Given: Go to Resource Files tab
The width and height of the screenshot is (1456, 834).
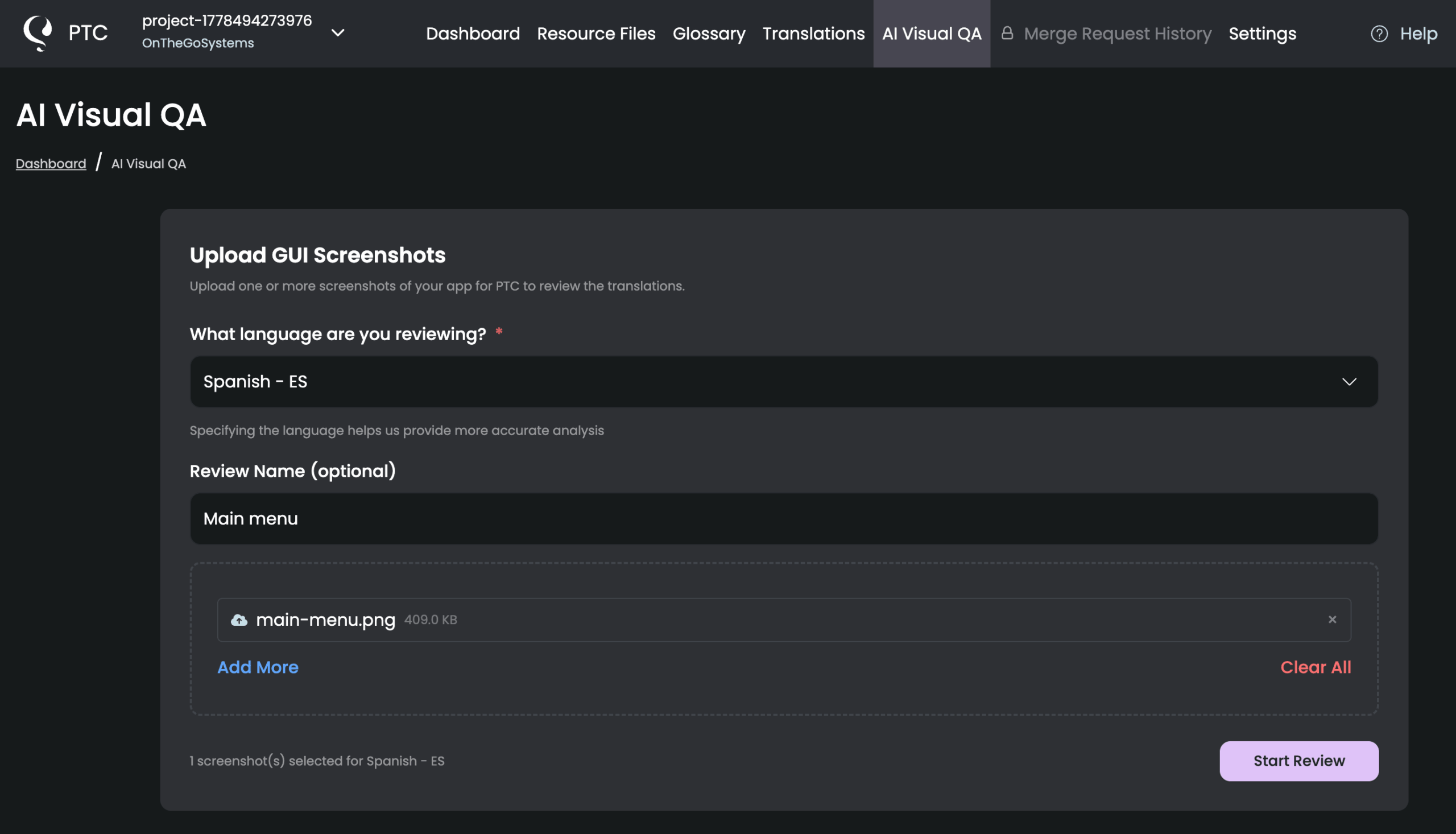Looking at the screenshot, I should pos(596,33).
